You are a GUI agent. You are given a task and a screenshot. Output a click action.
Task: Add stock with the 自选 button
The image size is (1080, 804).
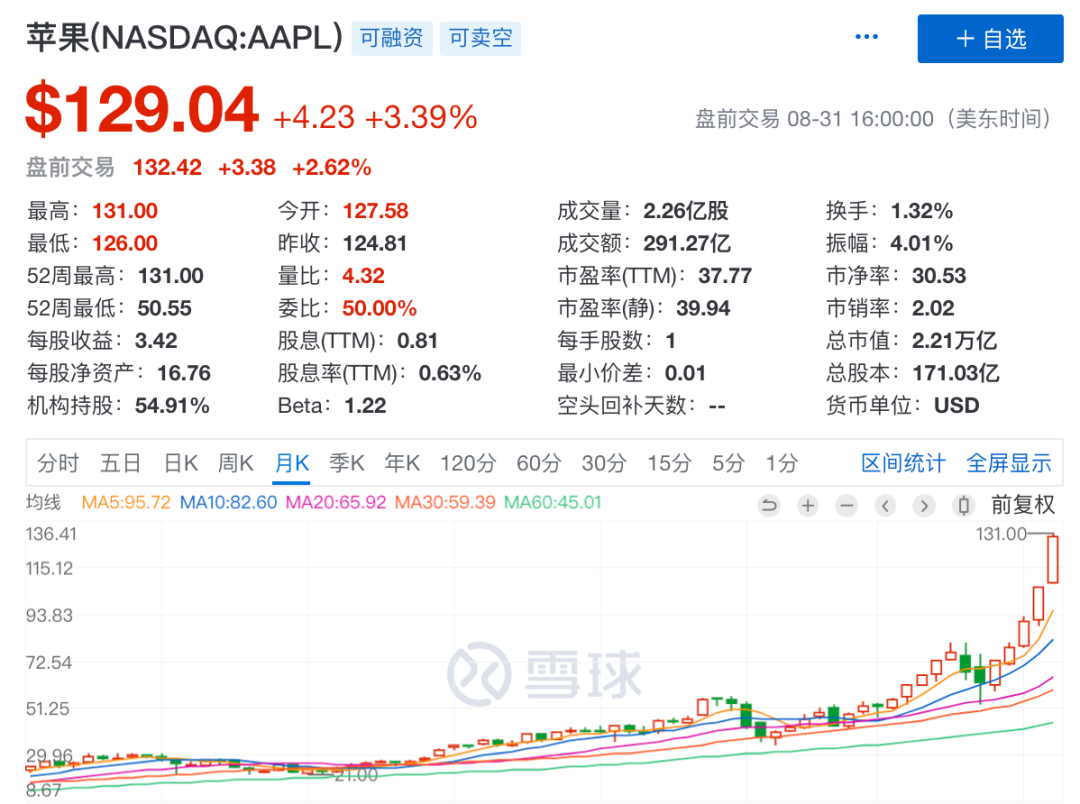point(990,39)
